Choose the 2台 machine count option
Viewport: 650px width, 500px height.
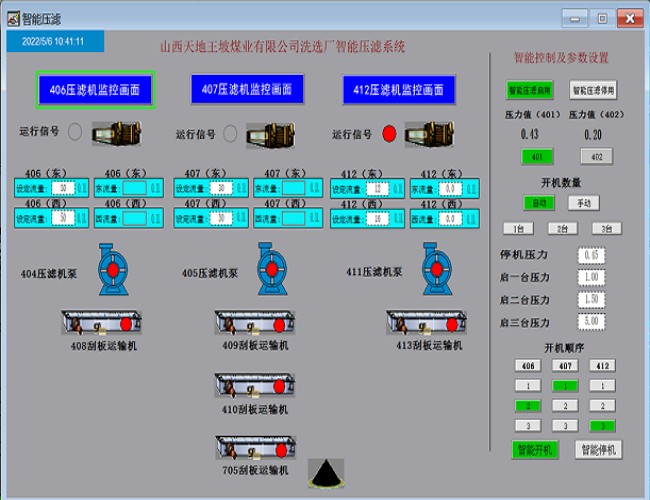click(563, 228)
